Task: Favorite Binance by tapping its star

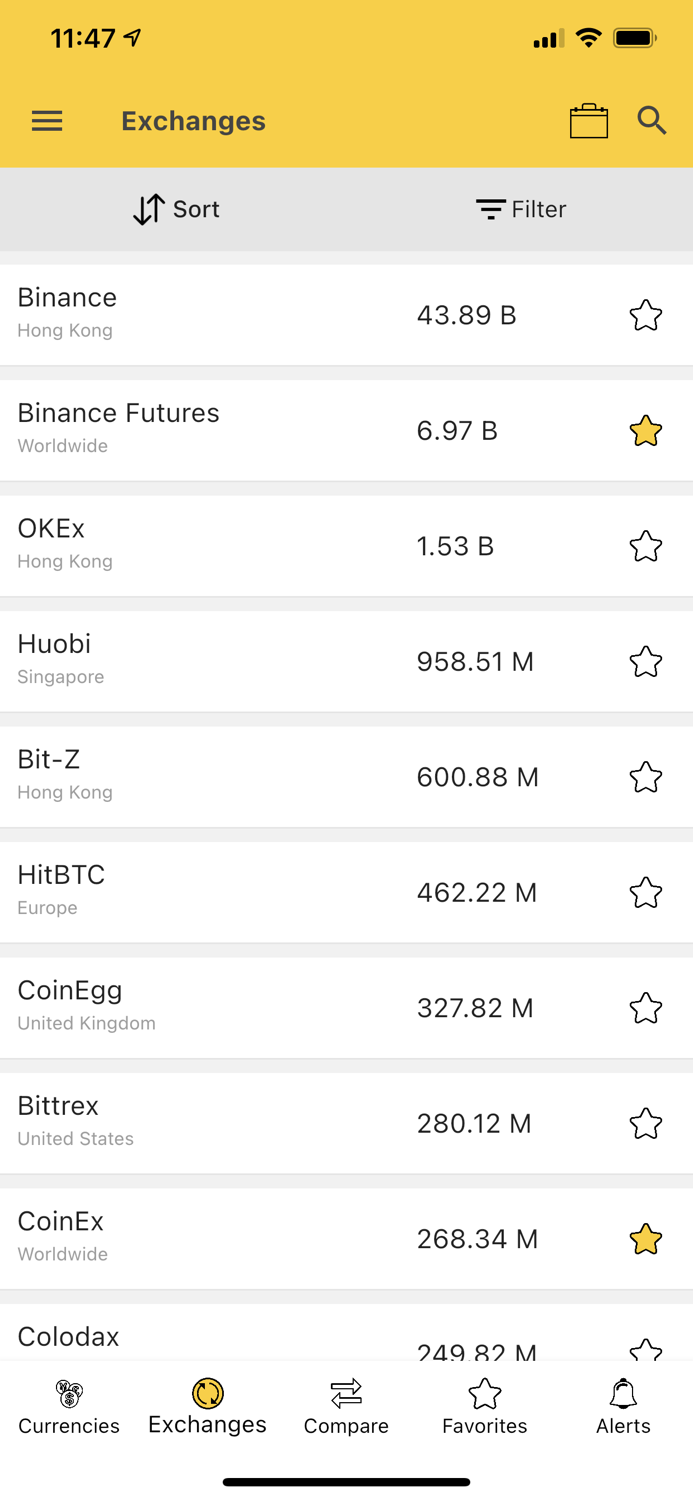Action: point(645,314)
